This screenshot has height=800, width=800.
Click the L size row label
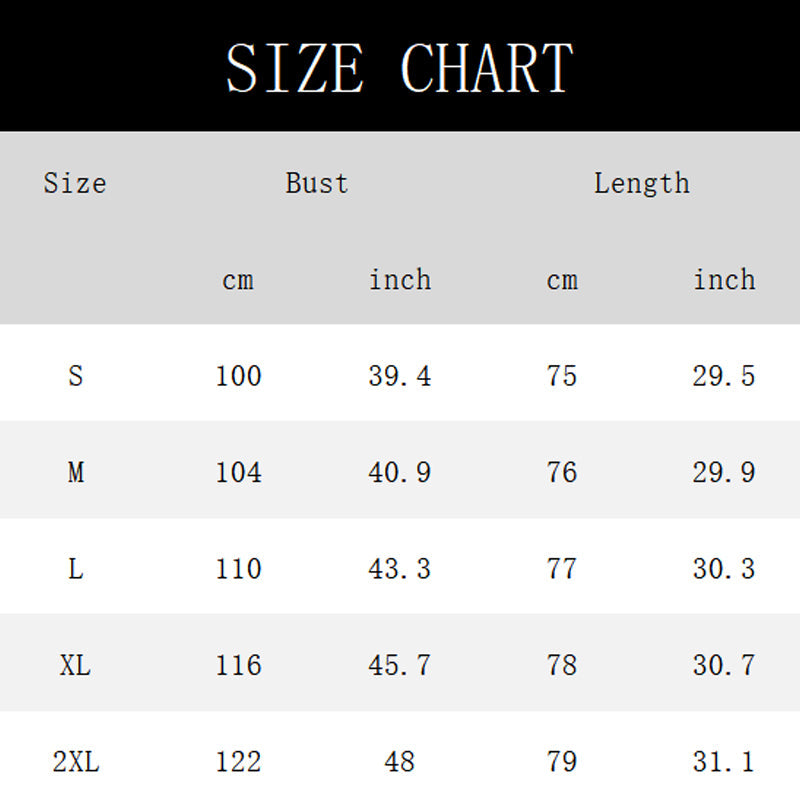[x=75, y=569]
